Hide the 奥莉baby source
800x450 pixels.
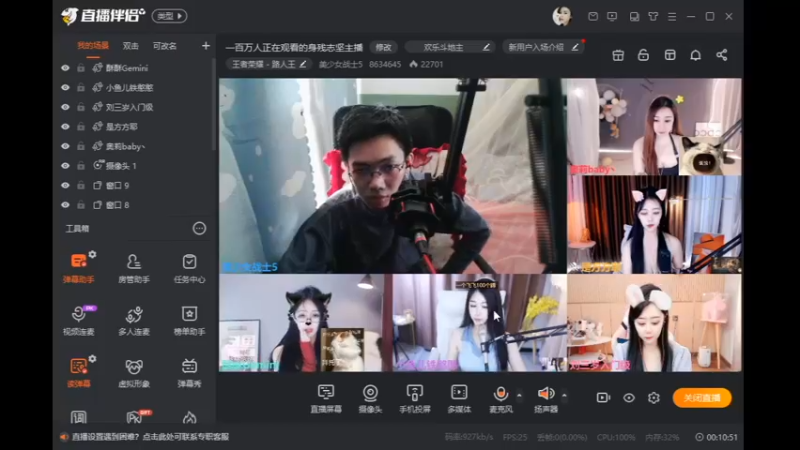click(x=65, y=146)
